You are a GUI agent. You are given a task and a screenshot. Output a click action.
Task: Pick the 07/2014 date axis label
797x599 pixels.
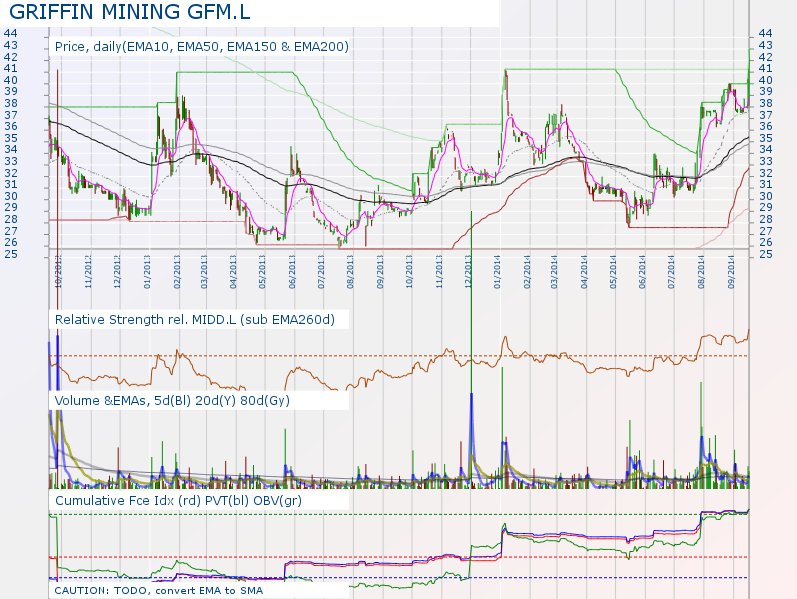pyautogui.click(x=671, y=272)
